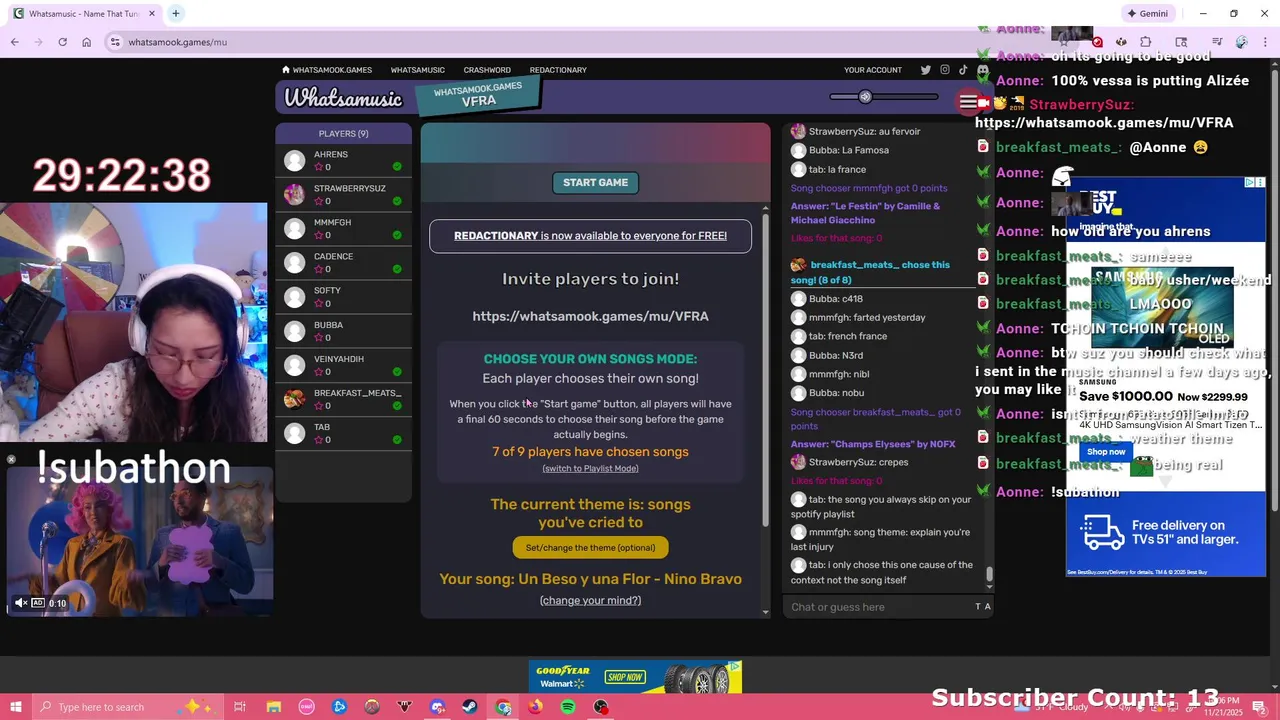
Task: Open Spotify from taskbar
Action: point(568,707)
